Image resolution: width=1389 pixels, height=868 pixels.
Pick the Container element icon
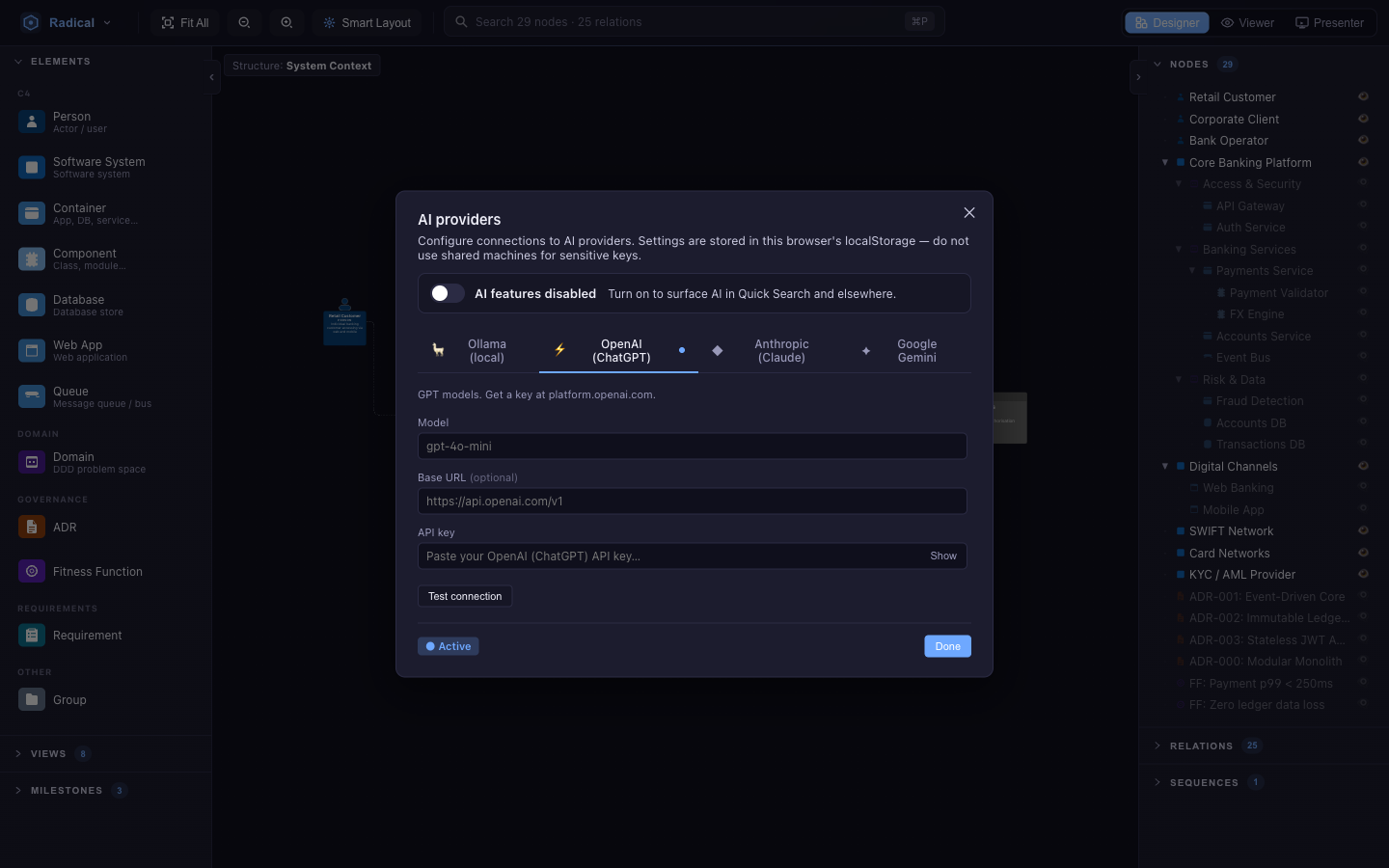tap(32, 213)
